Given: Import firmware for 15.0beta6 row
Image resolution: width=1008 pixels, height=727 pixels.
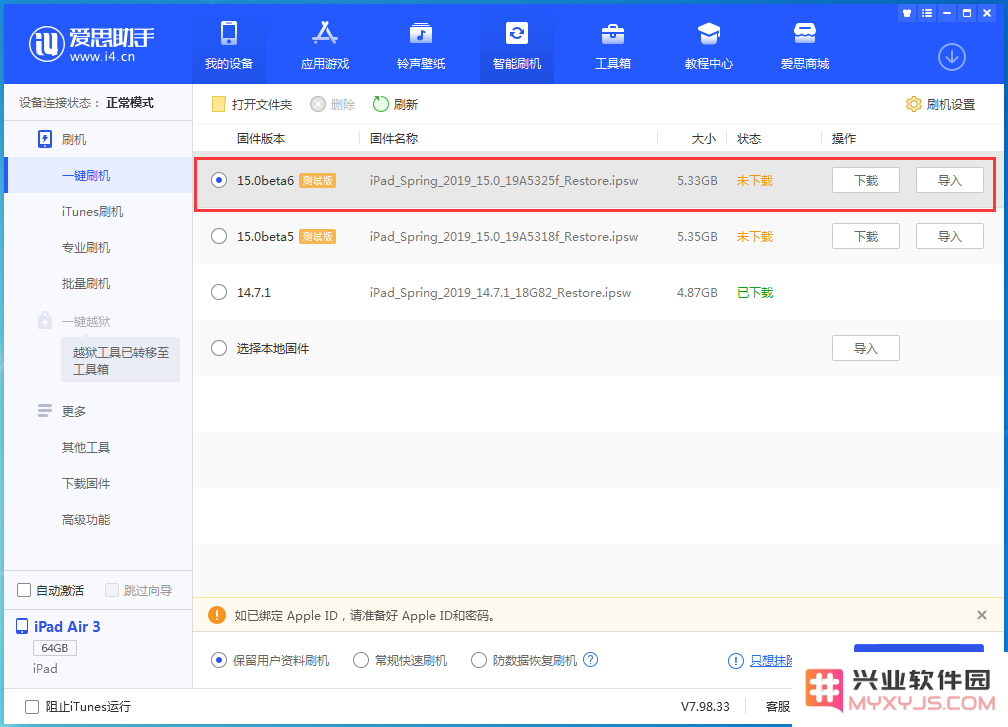Looking at the screenshot, I should click(950, 181).
